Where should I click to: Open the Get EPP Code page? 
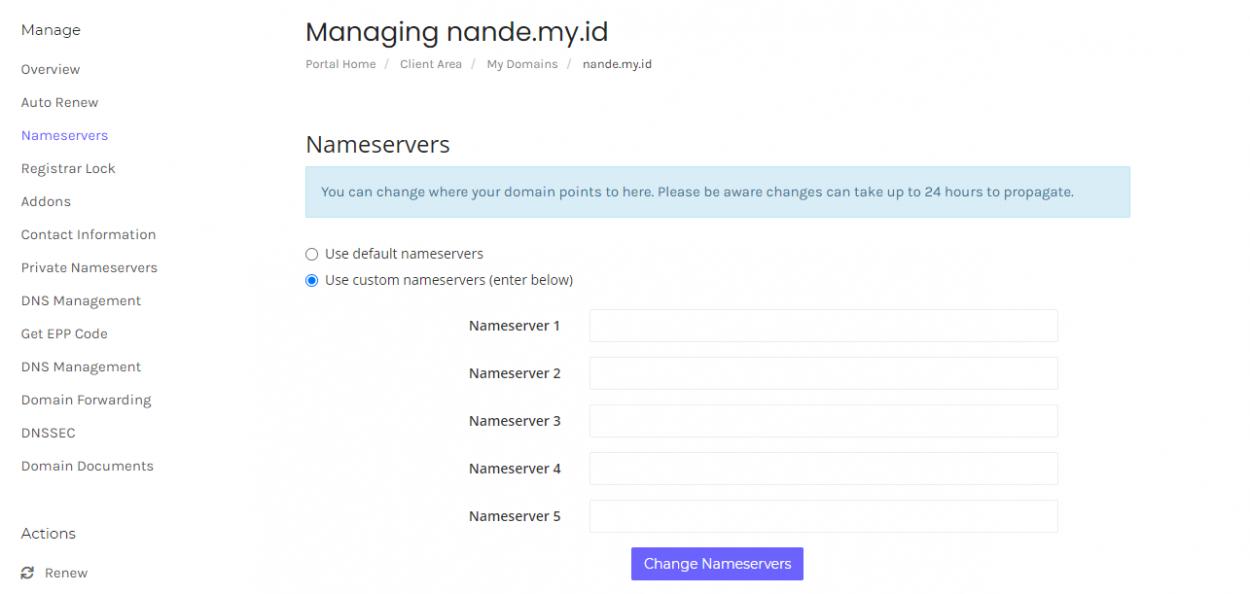coord(64,333)
